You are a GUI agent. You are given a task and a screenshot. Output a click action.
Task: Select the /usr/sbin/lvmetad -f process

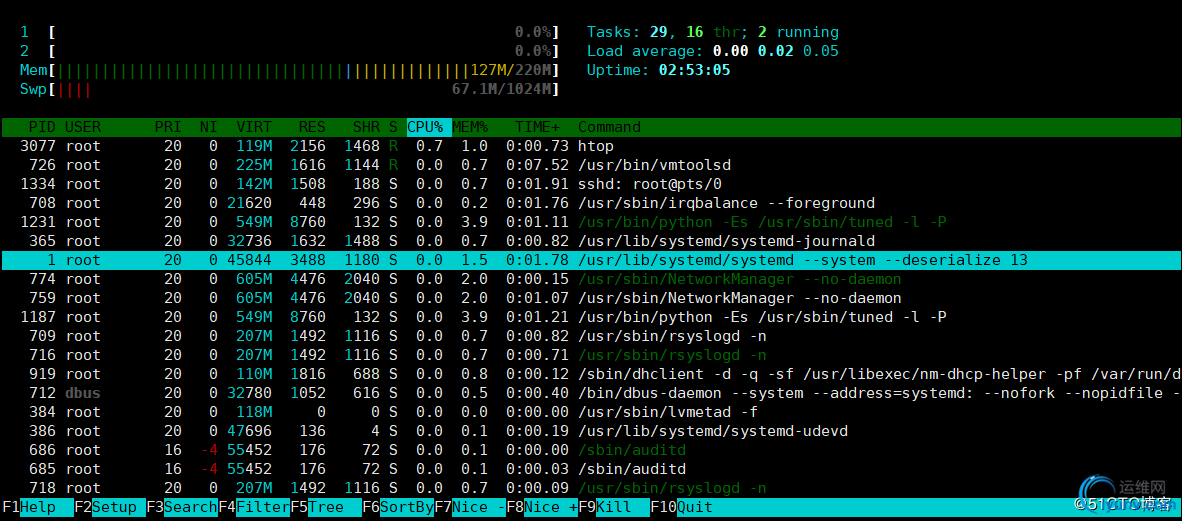(x=591, y=412)
